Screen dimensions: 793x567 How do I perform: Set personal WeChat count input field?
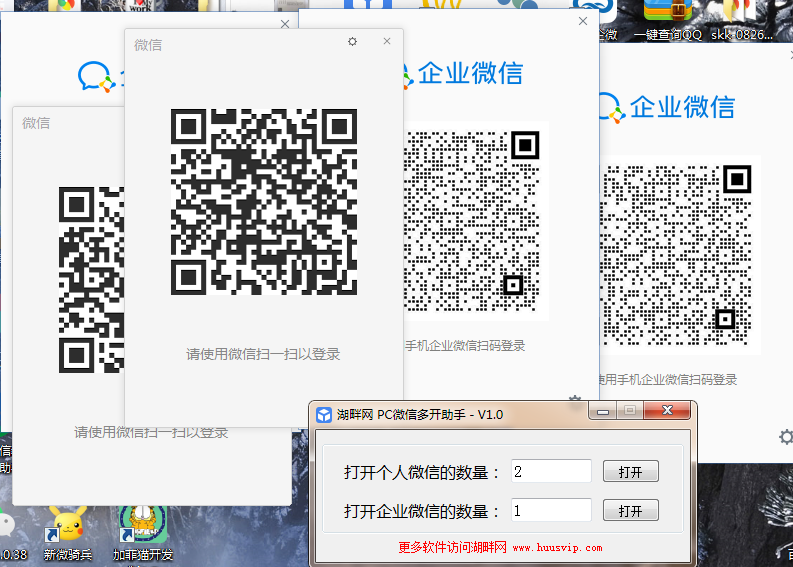[x=551, y=471]
